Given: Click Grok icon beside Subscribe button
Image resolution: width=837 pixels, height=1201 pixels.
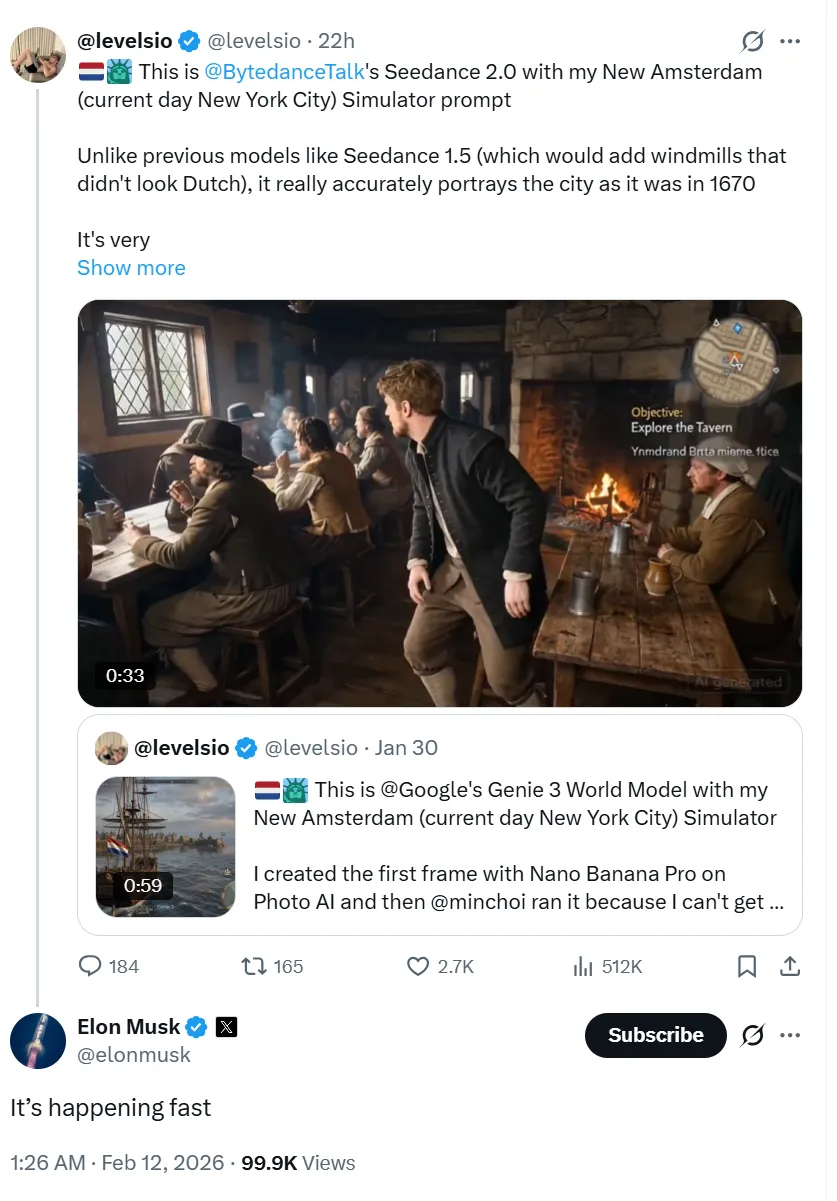Looking at the screenshot, I should point(753,1035).
